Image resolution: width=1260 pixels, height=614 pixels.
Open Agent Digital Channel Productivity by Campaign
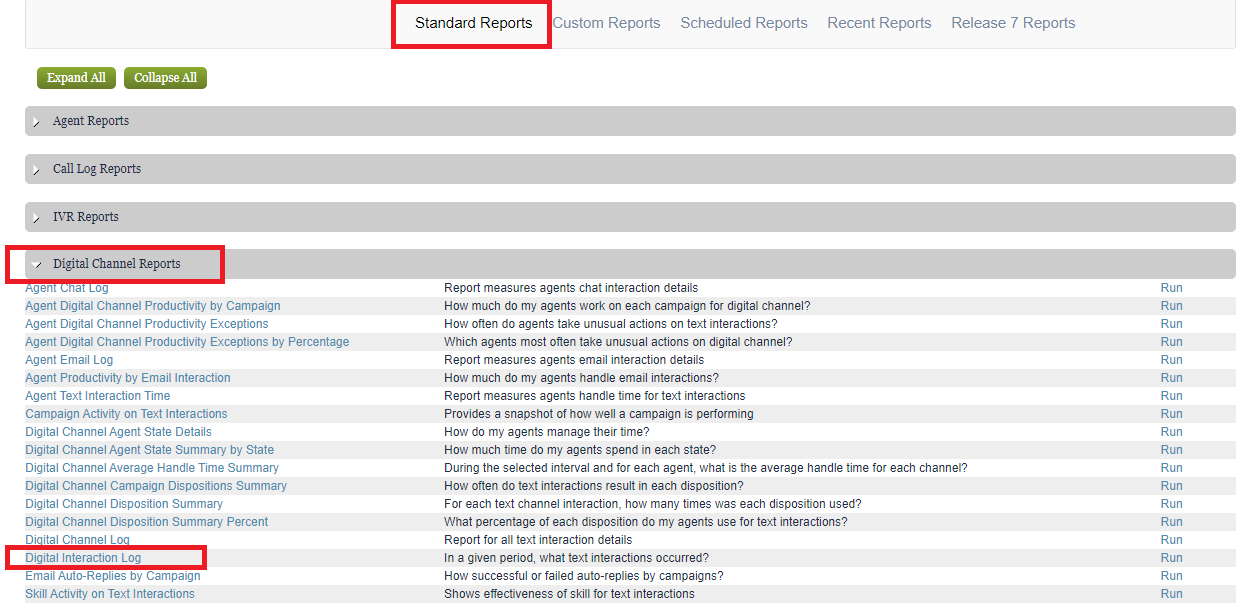(x=153, y=306)
